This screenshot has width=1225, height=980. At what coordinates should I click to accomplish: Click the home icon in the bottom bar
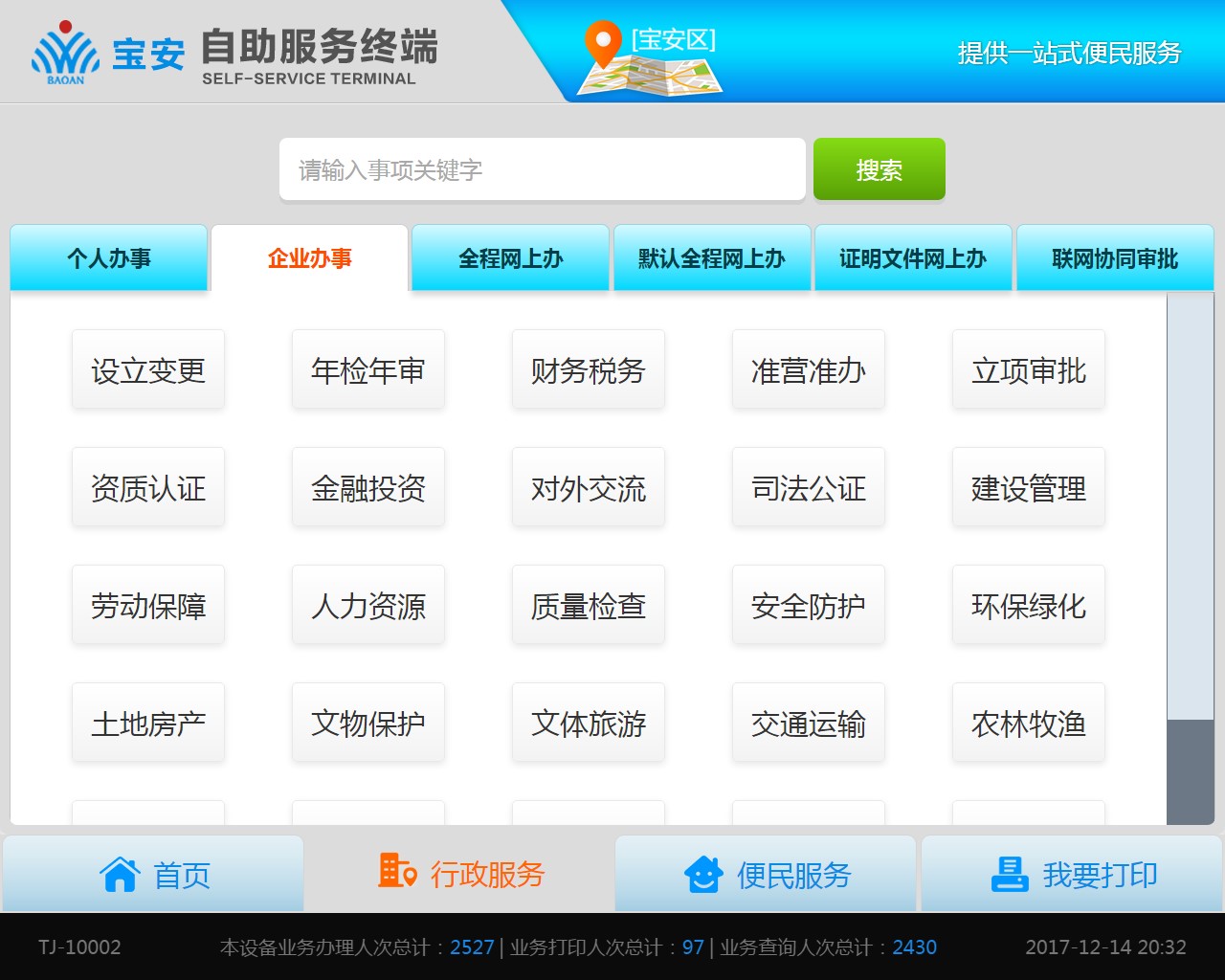coord(120,874)
